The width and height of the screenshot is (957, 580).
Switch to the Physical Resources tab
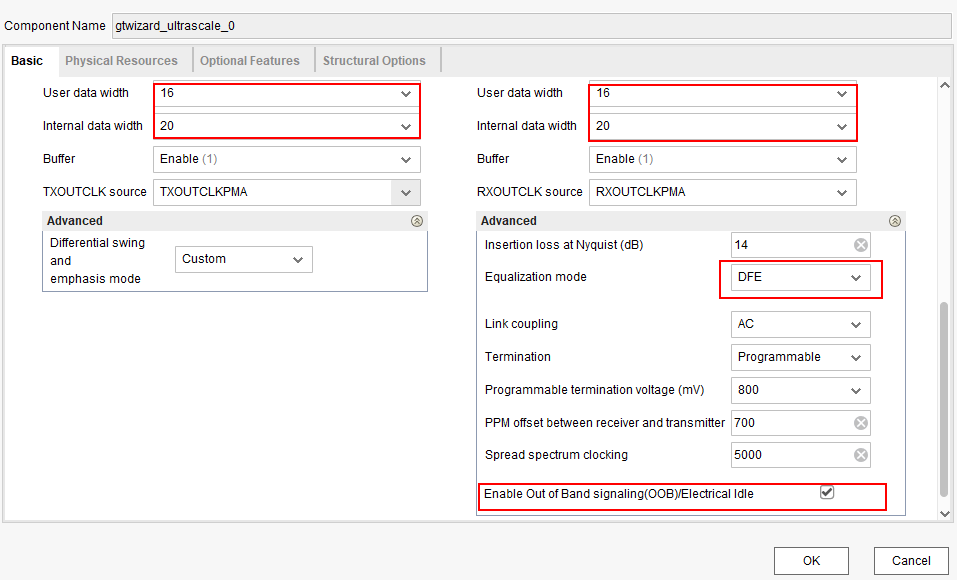(x=123, y=60)
